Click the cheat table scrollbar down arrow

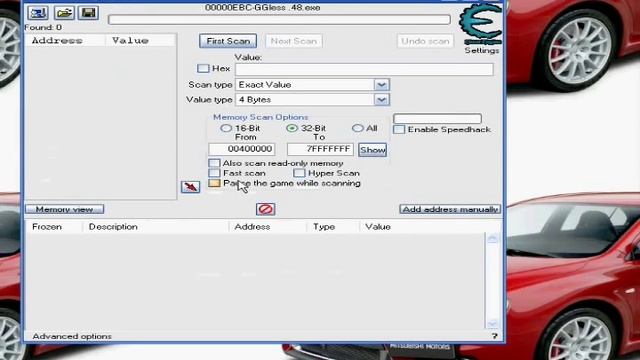[x=493, y=324]
